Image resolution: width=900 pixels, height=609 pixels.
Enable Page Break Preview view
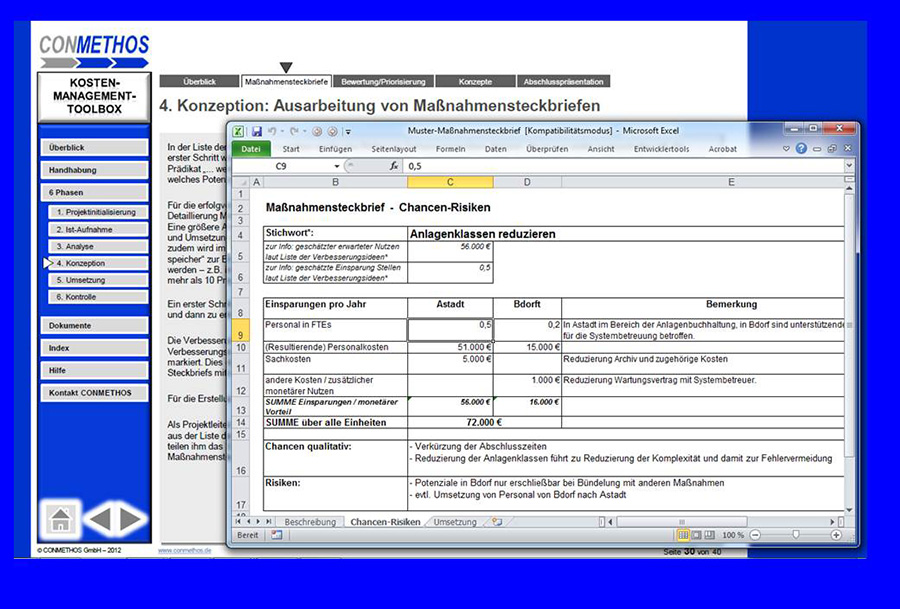(x=711, y=536)
